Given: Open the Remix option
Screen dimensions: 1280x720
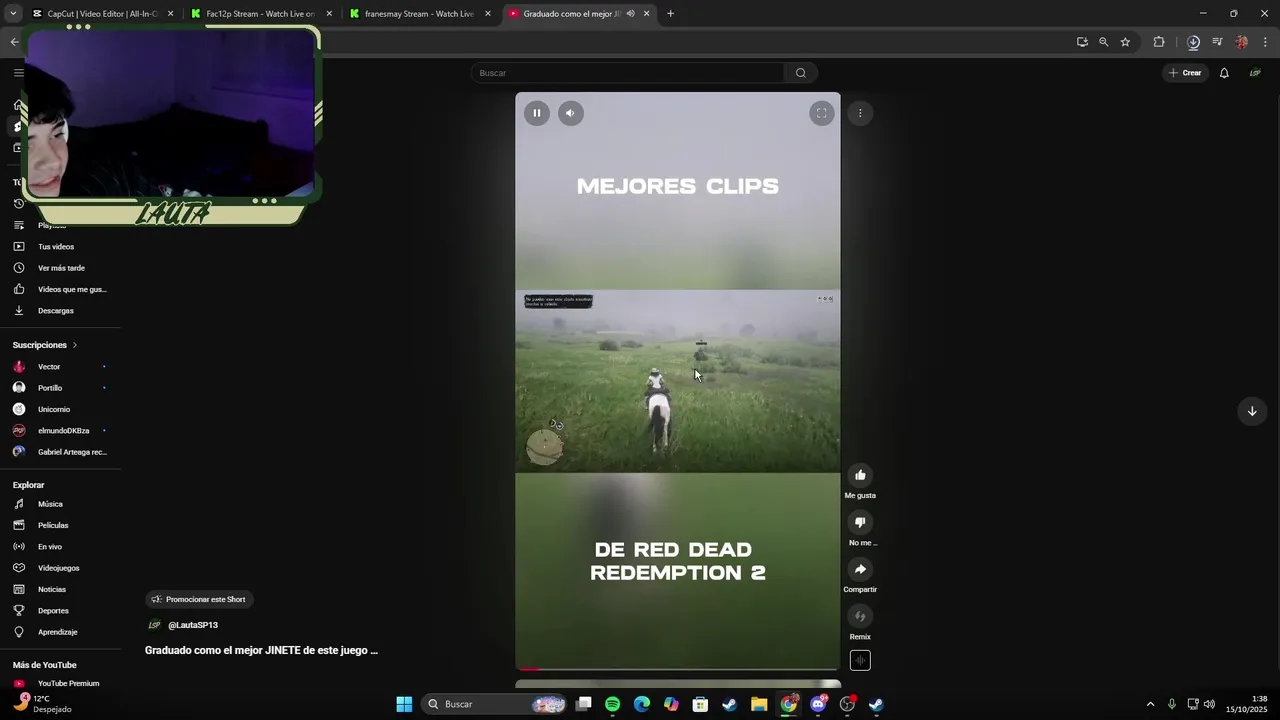Looking at the screenshot, I should click(x=860, y=616).
